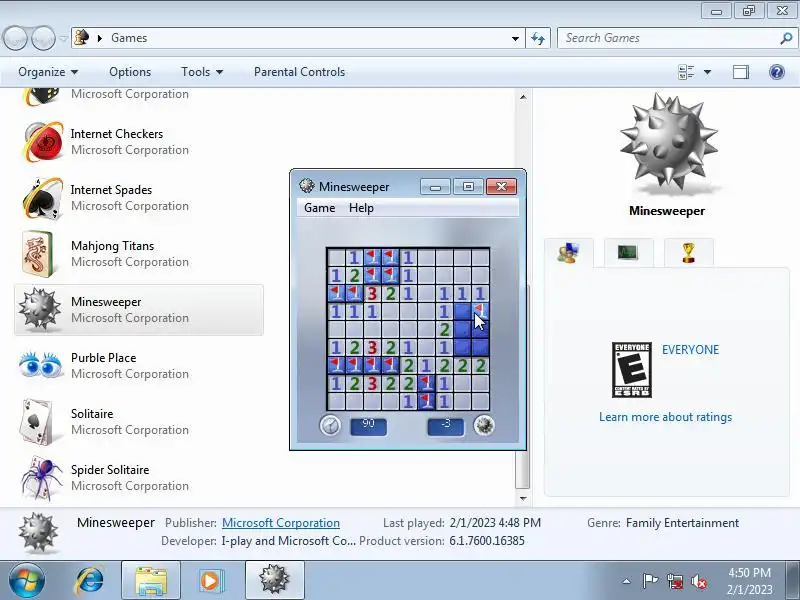This screenshot has width=800, height=600.
Task: Select Spider Solitaire game icon
Action: point(42,478)
